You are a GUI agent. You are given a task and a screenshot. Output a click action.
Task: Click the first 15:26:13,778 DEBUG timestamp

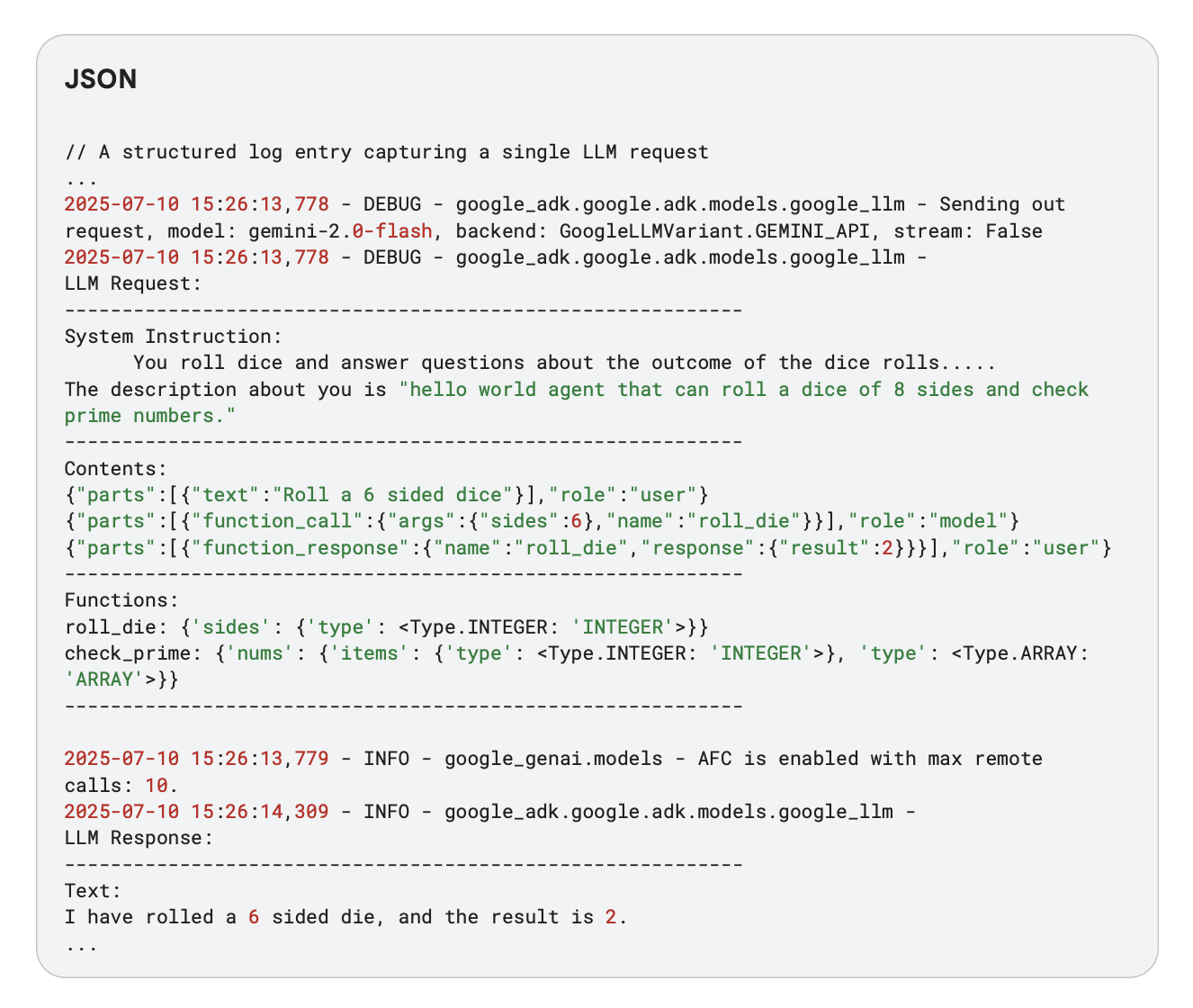coord(196,204)
